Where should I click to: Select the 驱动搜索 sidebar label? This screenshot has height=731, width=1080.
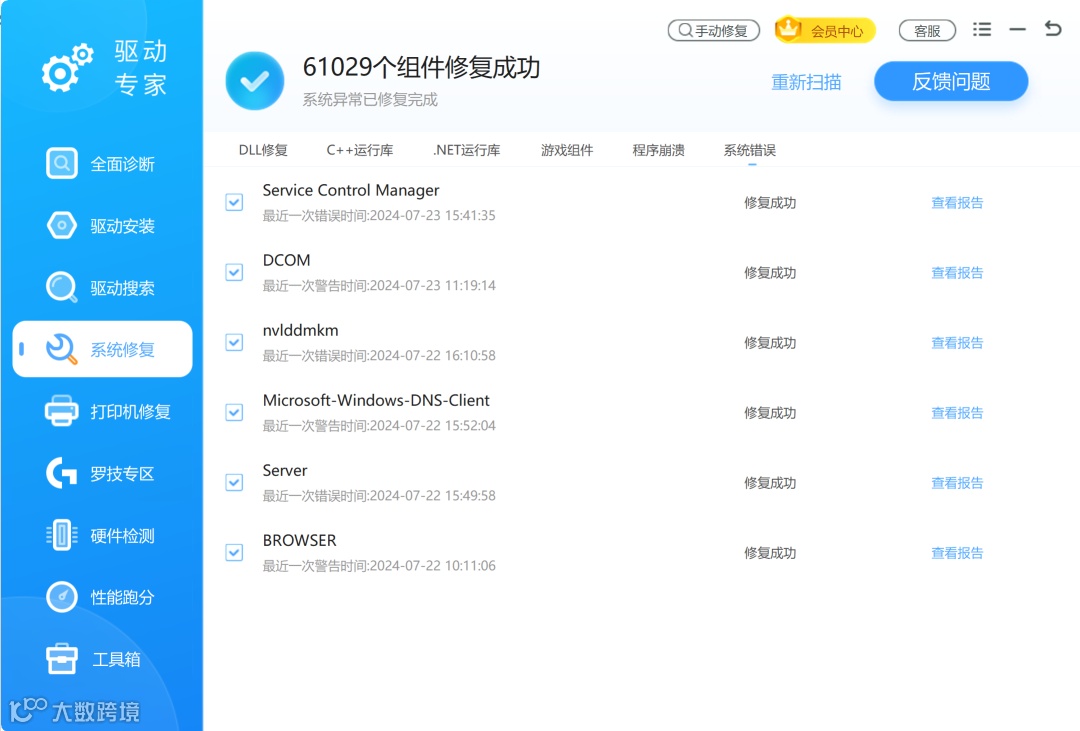pos(123,288)
